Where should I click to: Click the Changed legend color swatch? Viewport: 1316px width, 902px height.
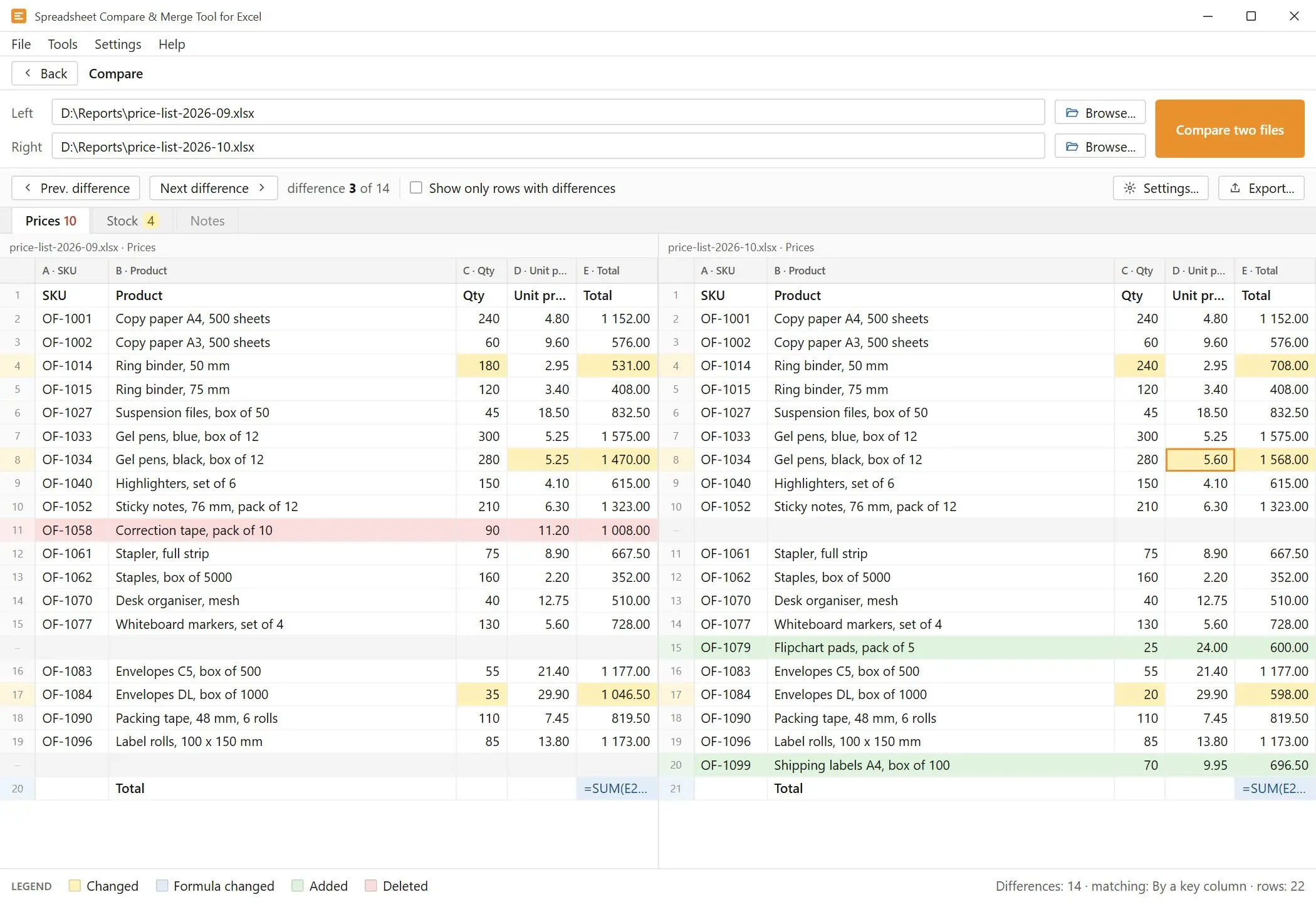[x=75, y=886]
